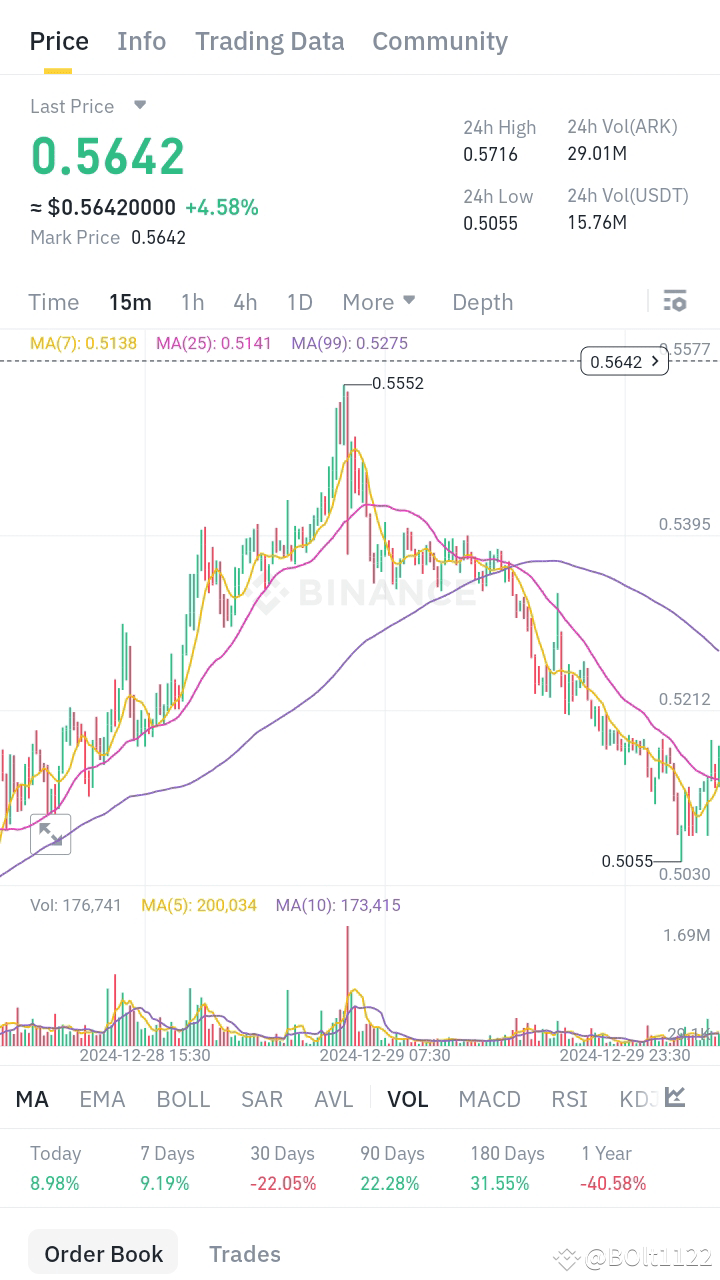Switch to the Trading Data tab
This screenshot has width=720, height=1280.
coord(269,41)
